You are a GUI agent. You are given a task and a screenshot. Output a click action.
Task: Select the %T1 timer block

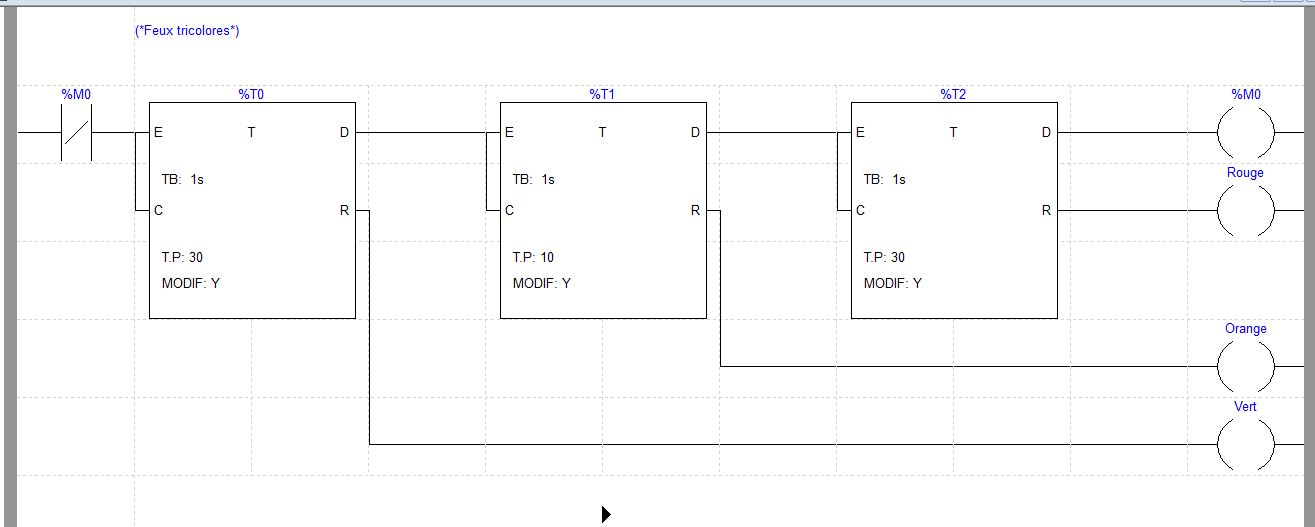point(603,210)
